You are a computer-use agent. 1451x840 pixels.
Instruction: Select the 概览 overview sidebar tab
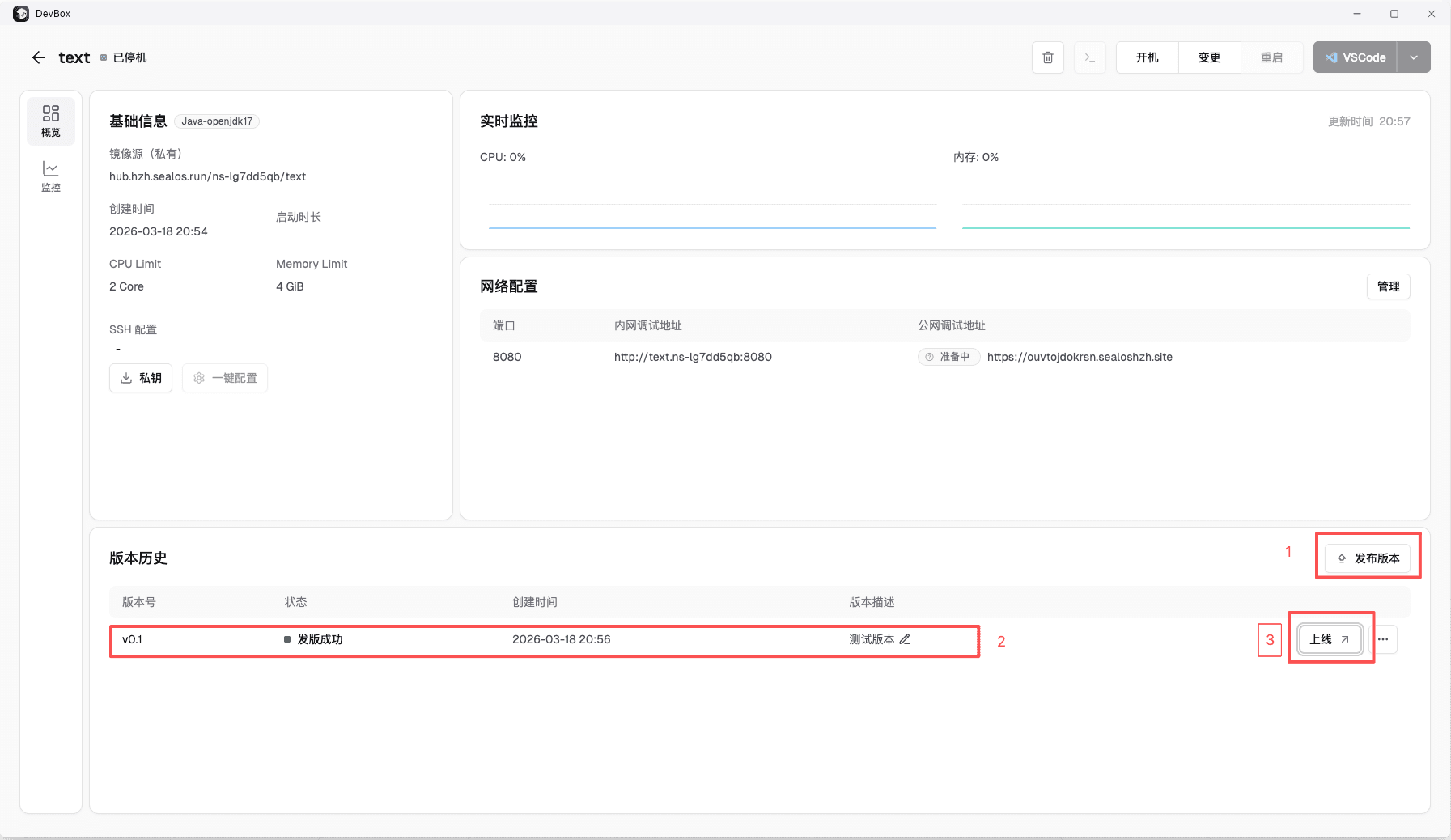point(51,121)
